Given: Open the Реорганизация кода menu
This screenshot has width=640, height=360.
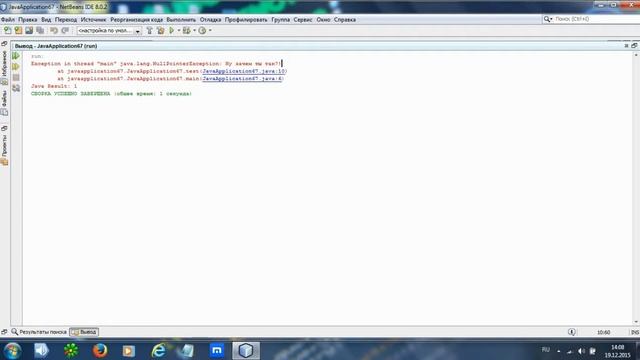Looking at the screenshot, I should (136, 20).
